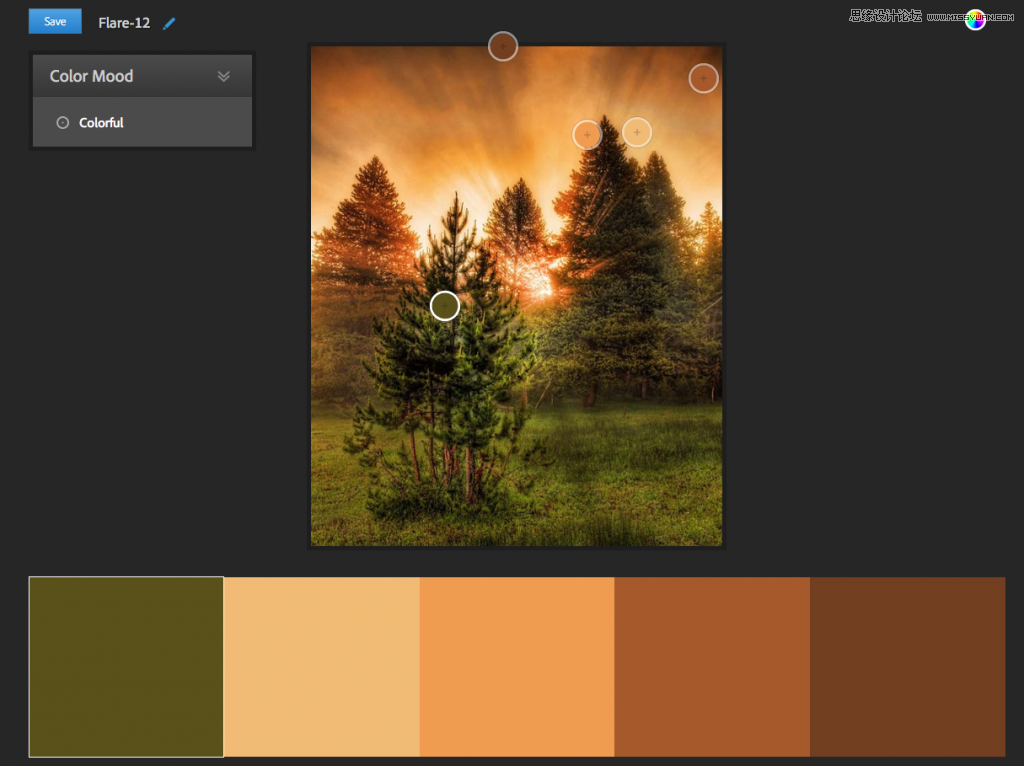The width and height of the screenshot is (1024, 766).
Task: Pick the bright orange palette swatch
Action: [x=516, y=666]
